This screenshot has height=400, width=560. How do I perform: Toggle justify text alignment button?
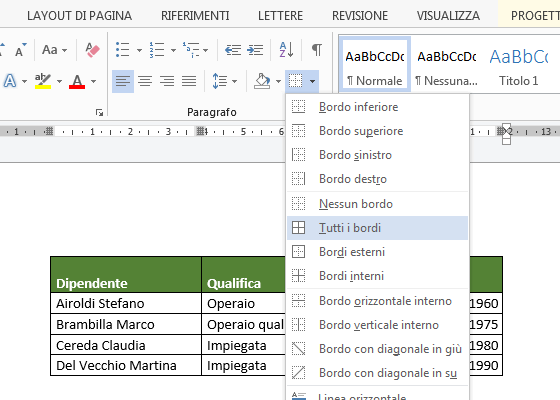pos(189,81)
